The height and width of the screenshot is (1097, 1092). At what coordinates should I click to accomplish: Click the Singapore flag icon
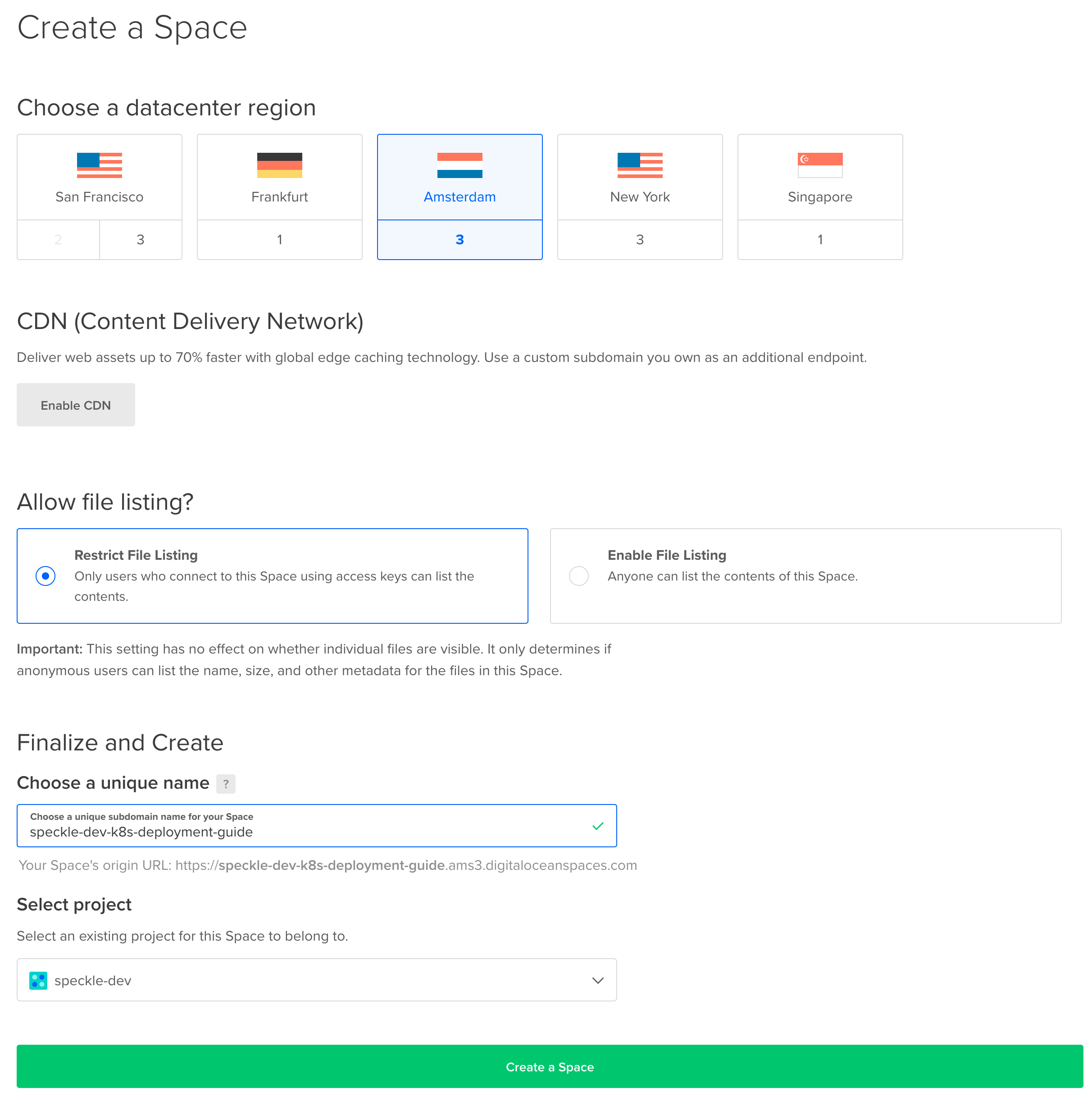click(x=819, y=165)
